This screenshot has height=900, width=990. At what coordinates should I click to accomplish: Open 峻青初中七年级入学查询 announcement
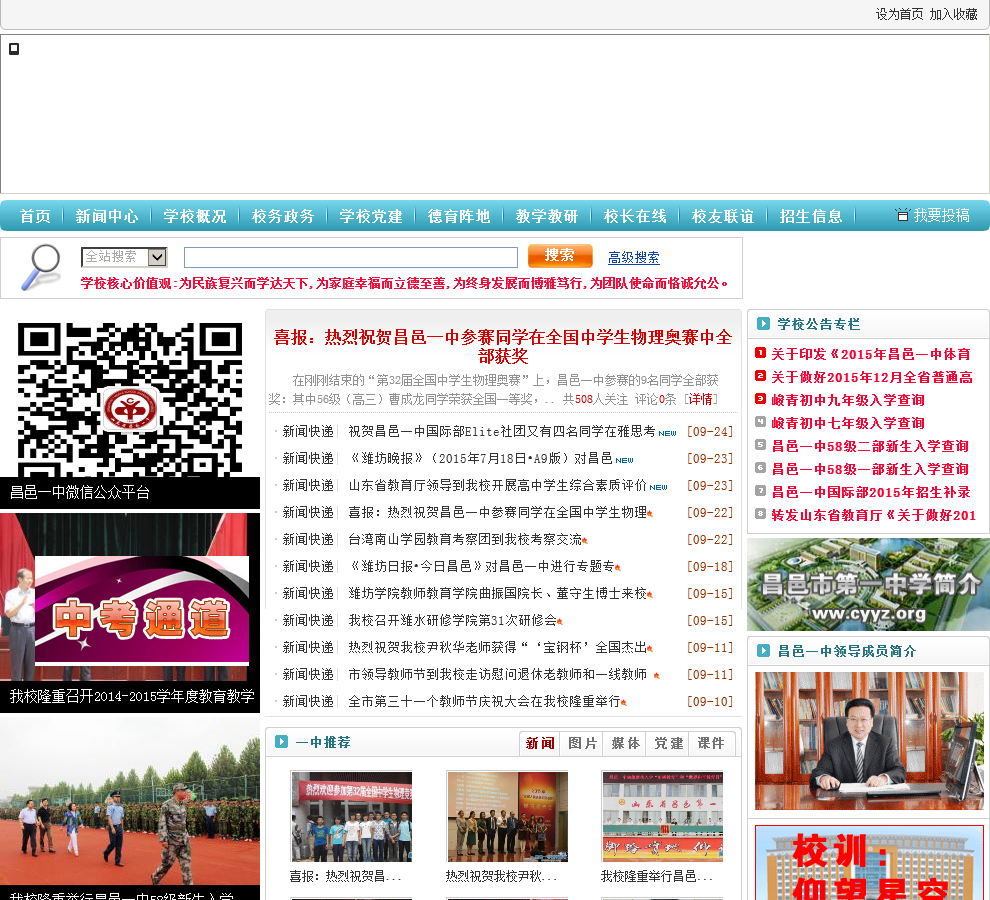point(848,423)
